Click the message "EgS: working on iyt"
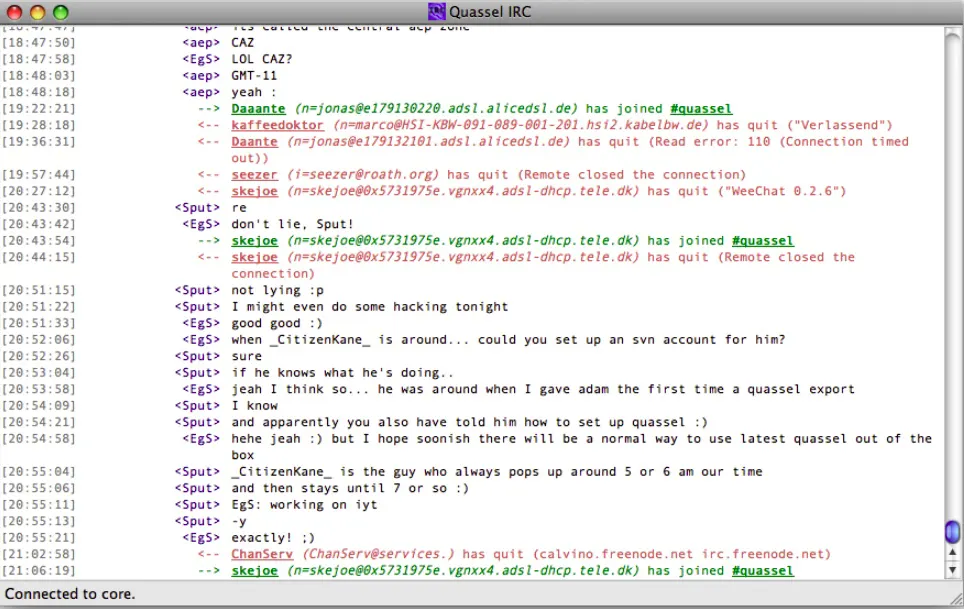Image resolution: width=964 pixels, height=609 pixels. [x=304, y=505]
